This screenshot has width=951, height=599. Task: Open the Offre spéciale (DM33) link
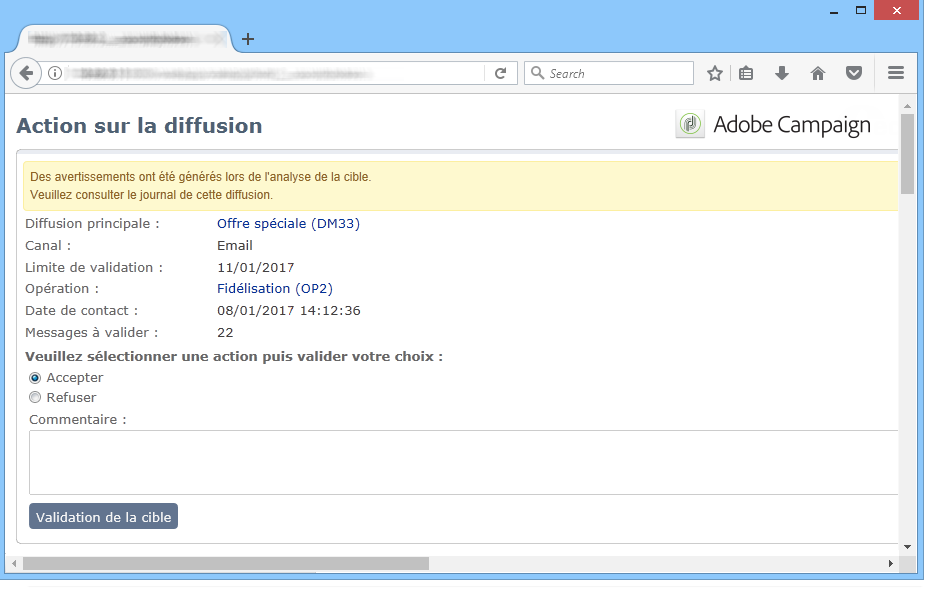288,224
